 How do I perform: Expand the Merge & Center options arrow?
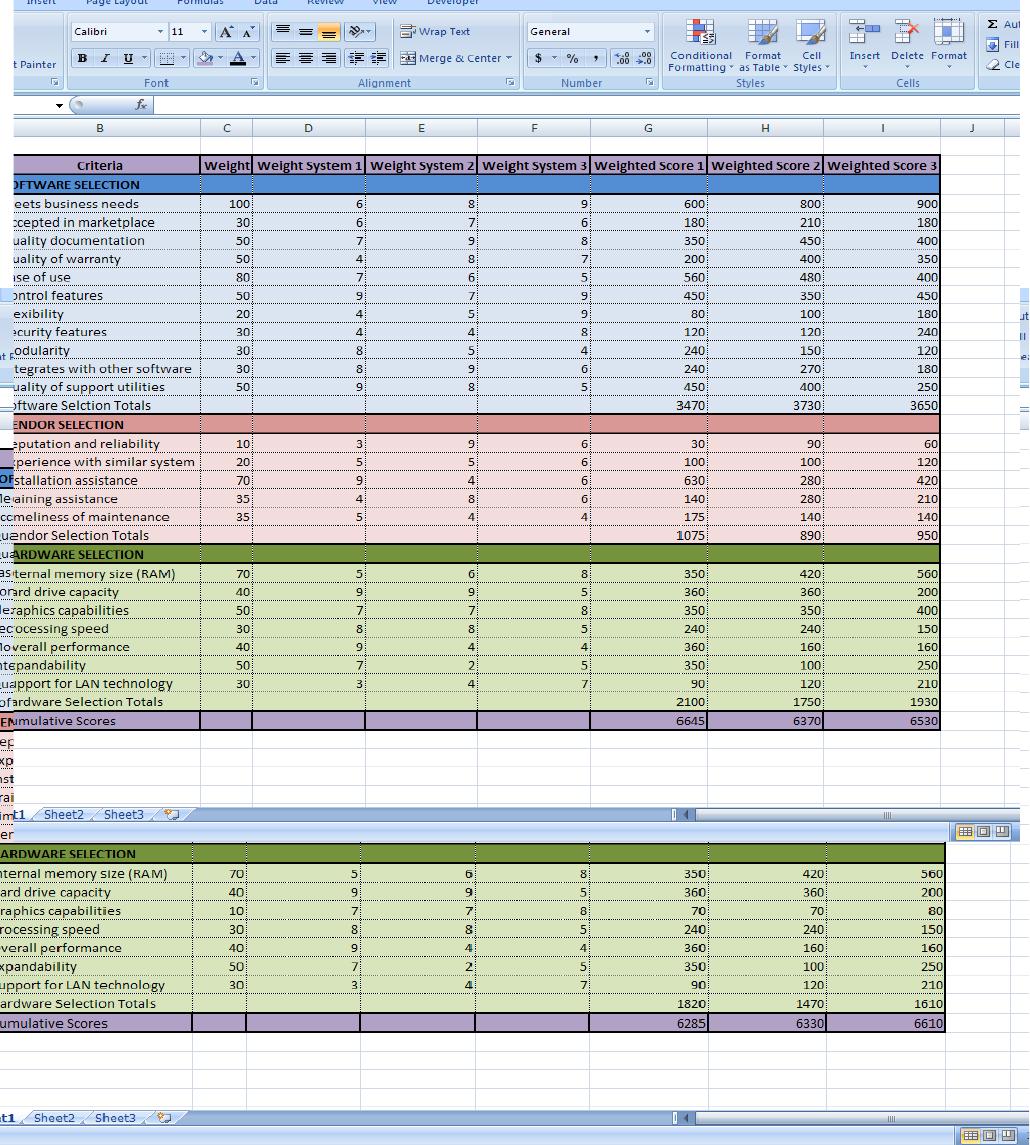[x=509, y=58]
